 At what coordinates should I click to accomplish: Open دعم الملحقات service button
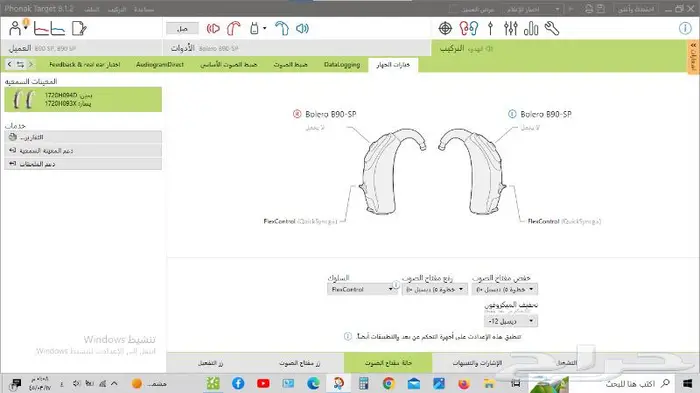point(83,164)
